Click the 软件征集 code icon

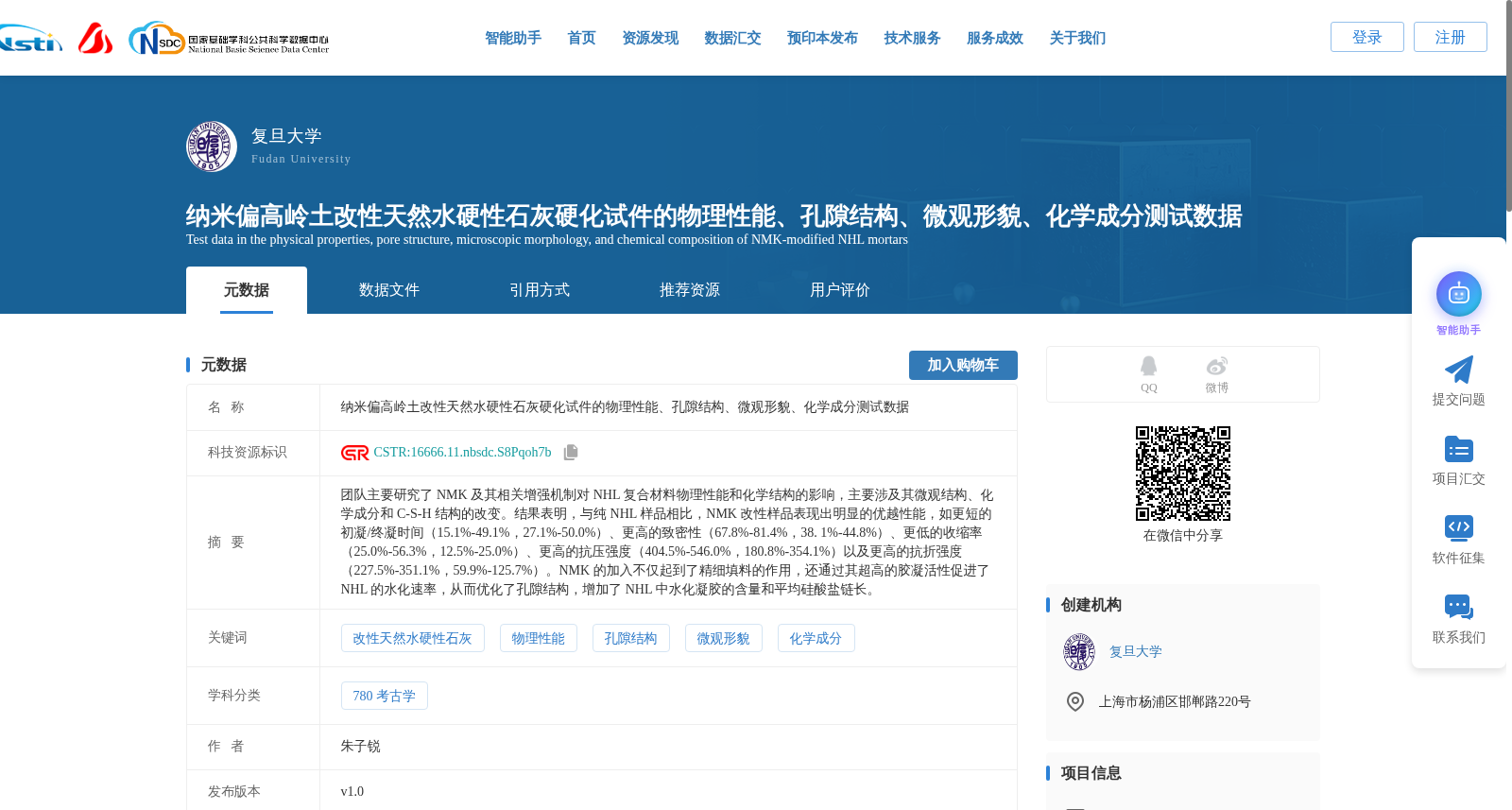pos(1458,527)
